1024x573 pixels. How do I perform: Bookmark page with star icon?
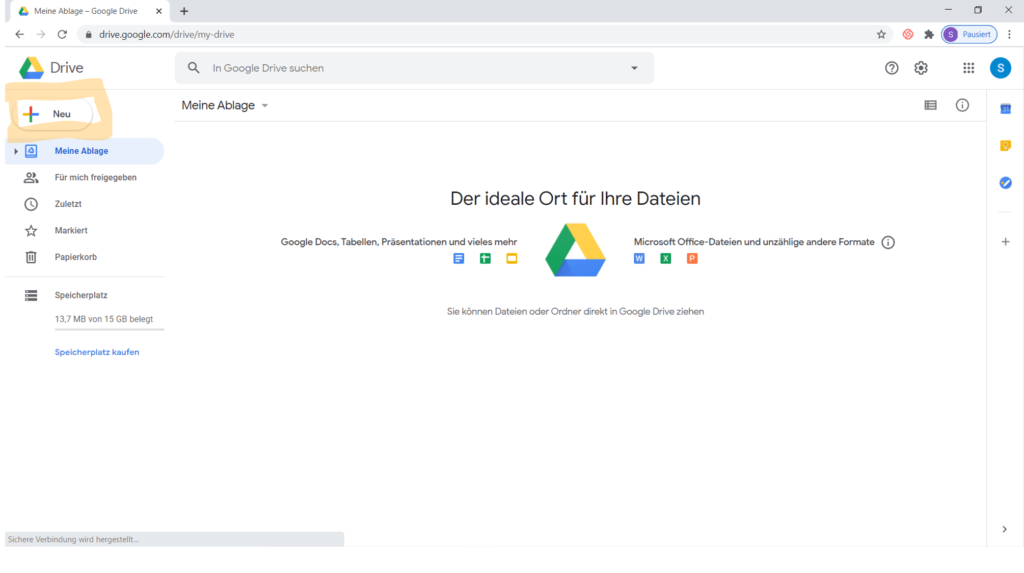(x=881, y=35)
